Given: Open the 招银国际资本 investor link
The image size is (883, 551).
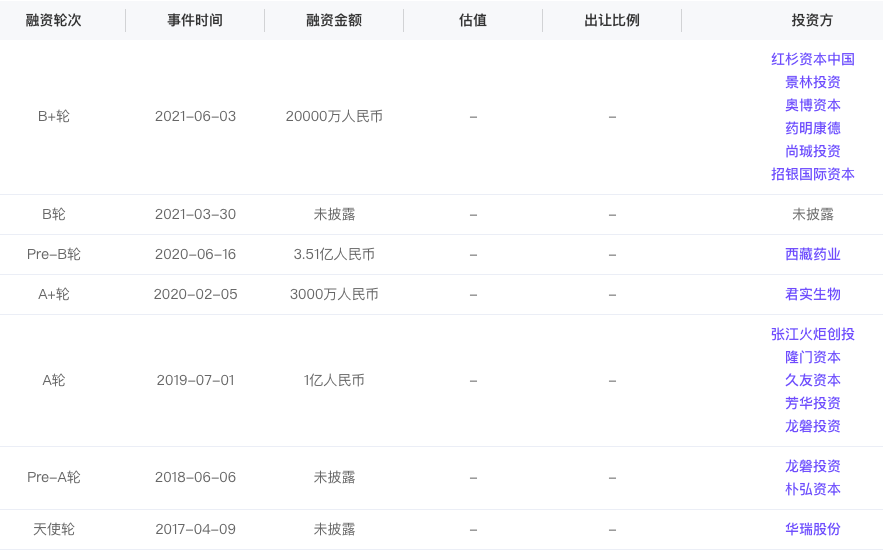Looking at the screenshot, I should [812, 175].
